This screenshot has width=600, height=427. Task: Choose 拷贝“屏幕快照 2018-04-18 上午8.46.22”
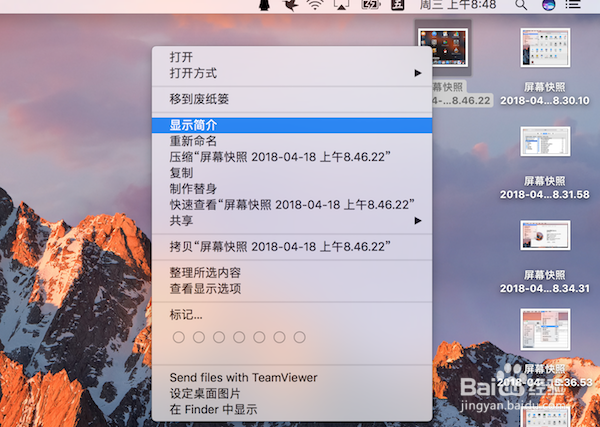coord(292,247)
